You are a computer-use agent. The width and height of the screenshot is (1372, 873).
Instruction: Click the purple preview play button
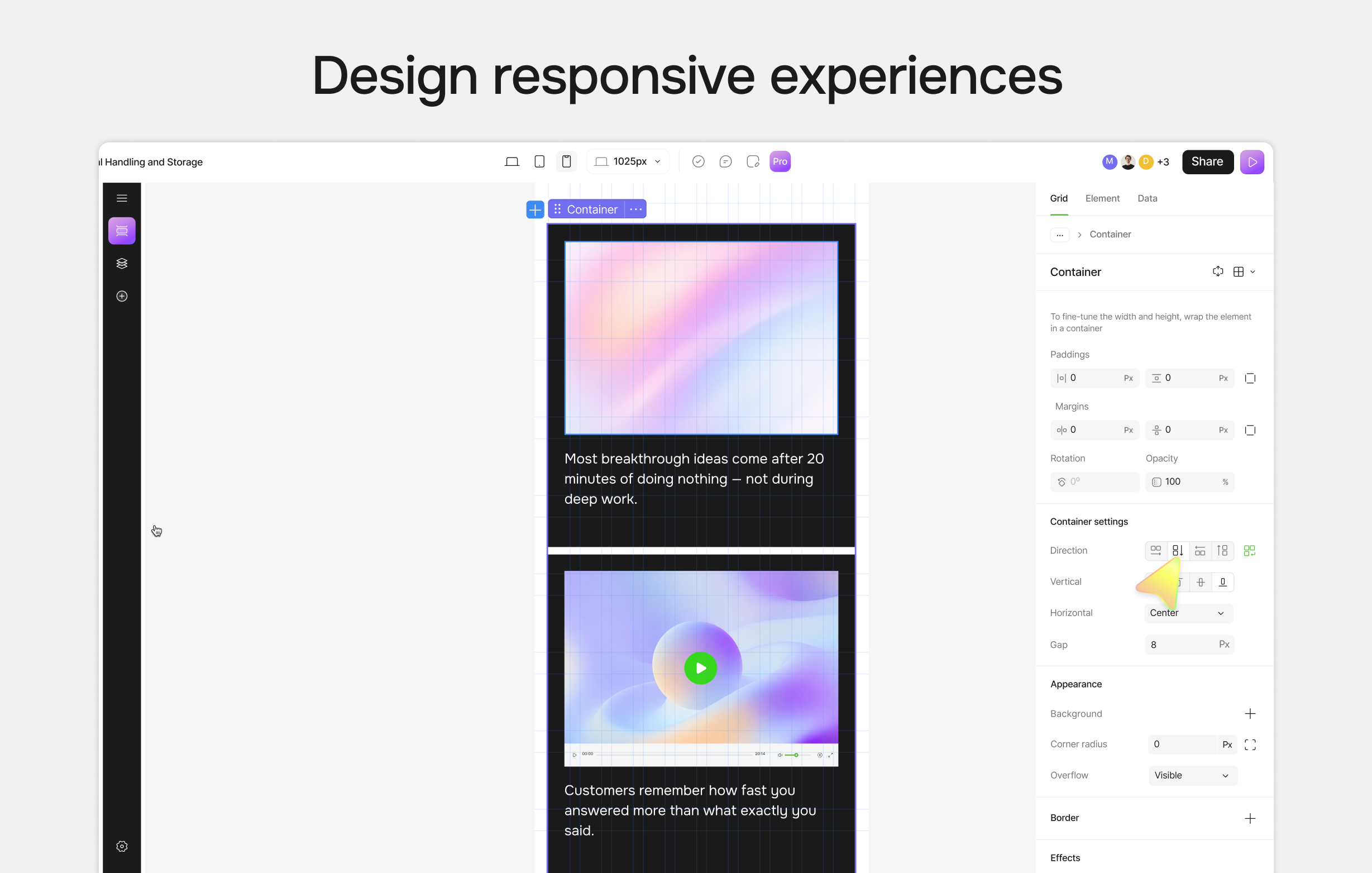click(1252, 163)
